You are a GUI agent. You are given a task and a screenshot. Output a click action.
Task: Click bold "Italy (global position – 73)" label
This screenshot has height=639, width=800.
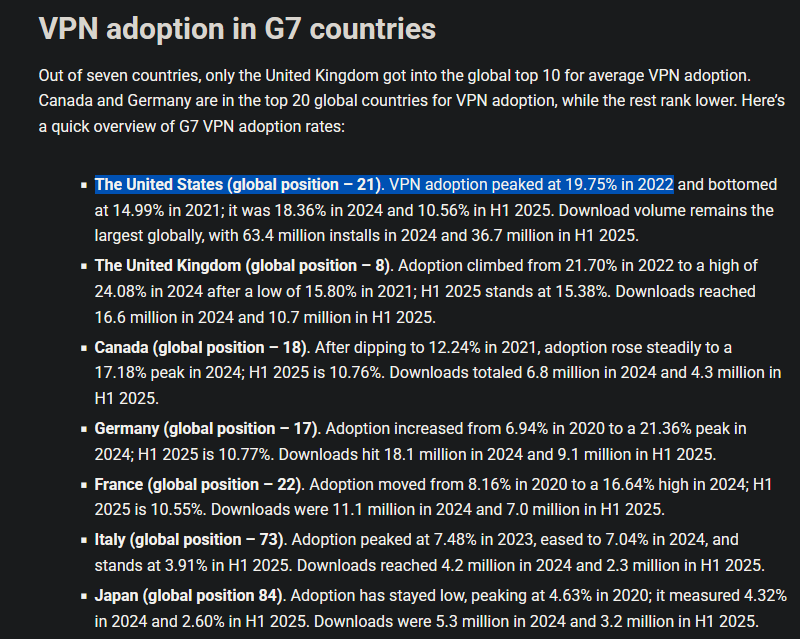(189, 540)
